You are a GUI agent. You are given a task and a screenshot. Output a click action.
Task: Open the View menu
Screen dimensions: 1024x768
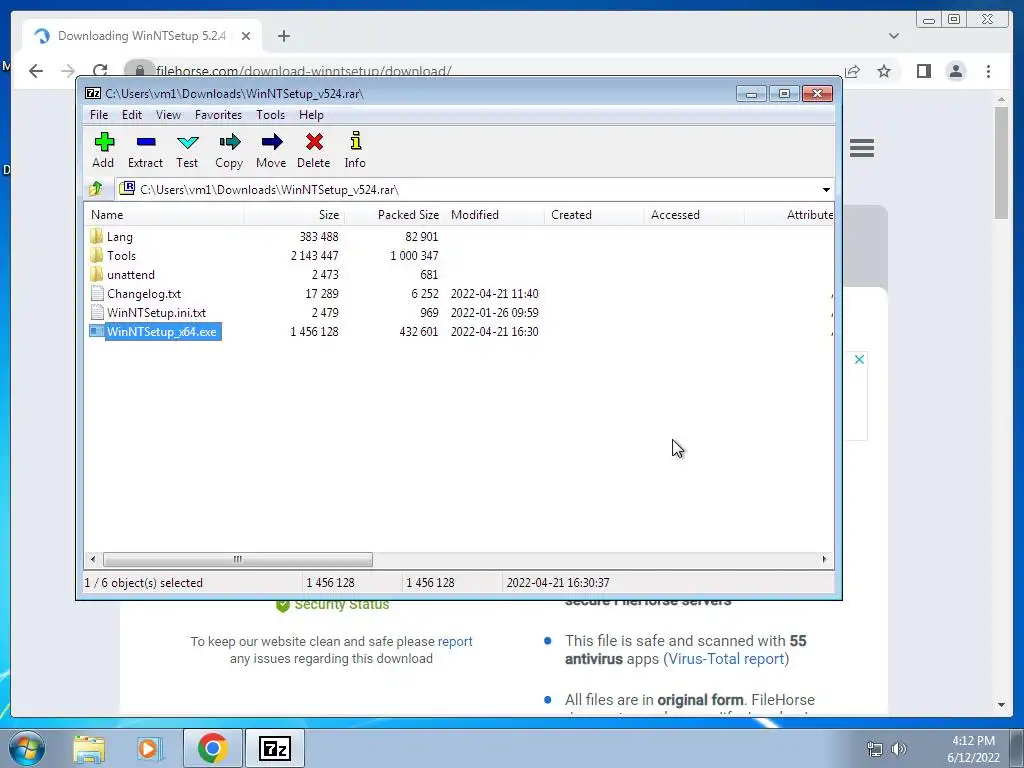[168, 115]
